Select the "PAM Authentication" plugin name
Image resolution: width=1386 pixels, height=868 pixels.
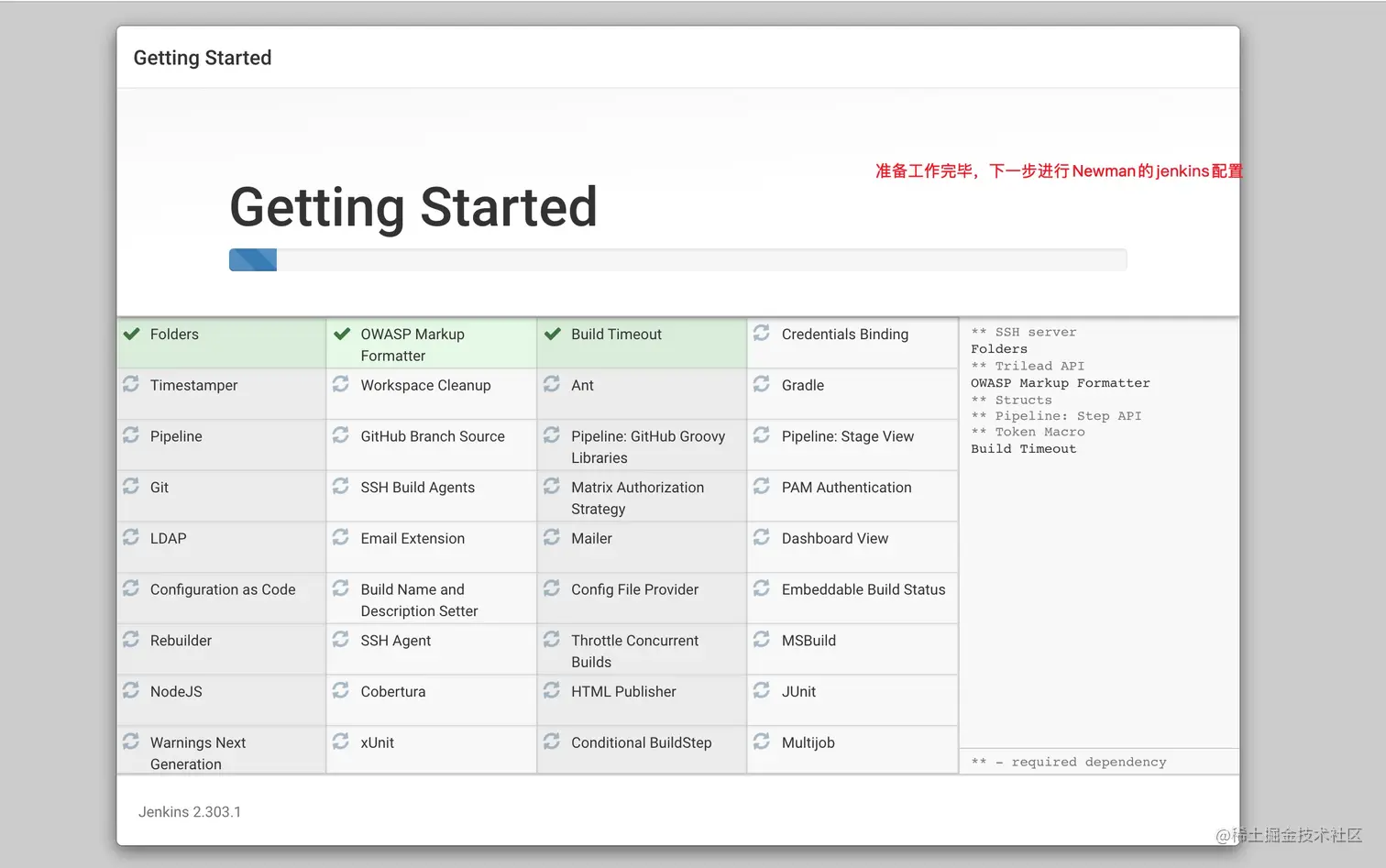pos(846,488)
